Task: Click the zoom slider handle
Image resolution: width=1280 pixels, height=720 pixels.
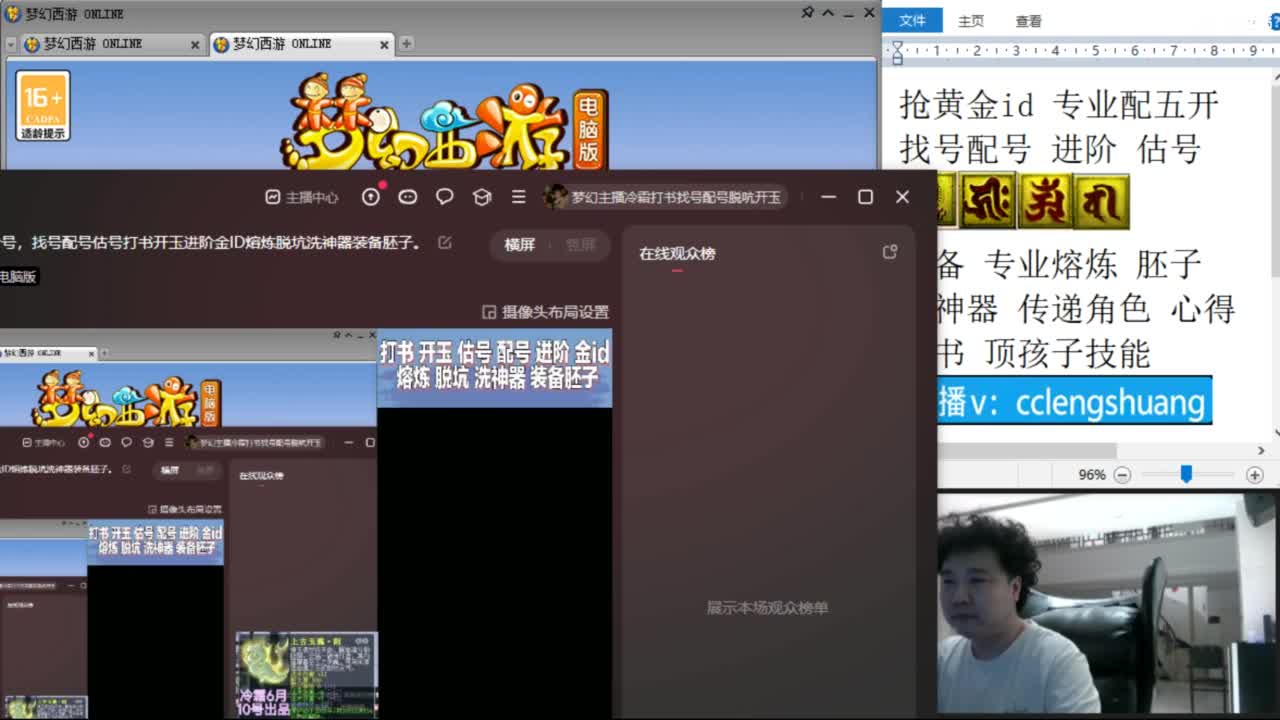Action: [1186, 474]
